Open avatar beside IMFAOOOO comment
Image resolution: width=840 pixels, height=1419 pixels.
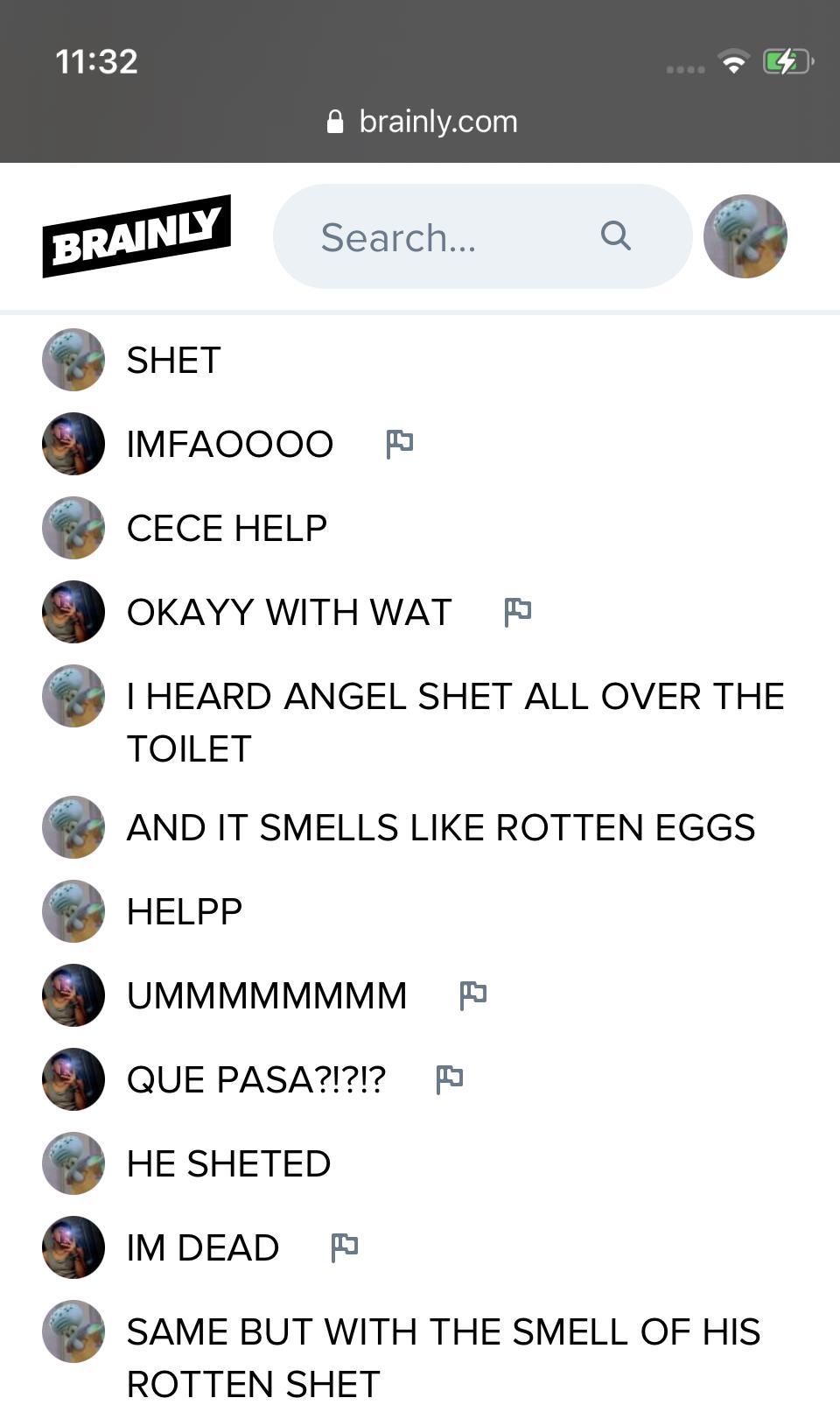tap(73, 444)
